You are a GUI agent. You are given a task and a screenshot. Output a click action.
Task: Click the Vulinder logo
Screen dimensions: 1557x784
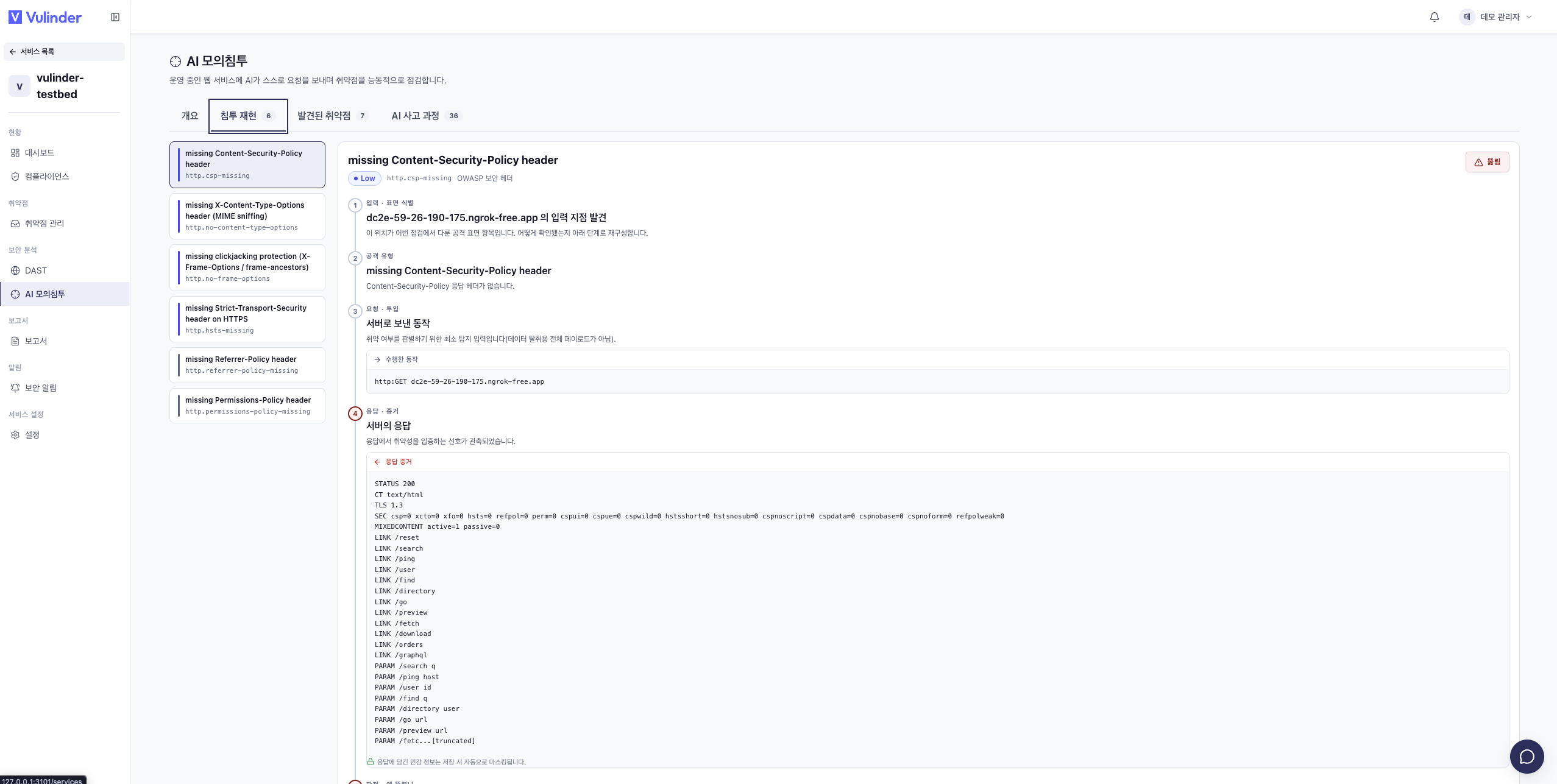point(45,17)
